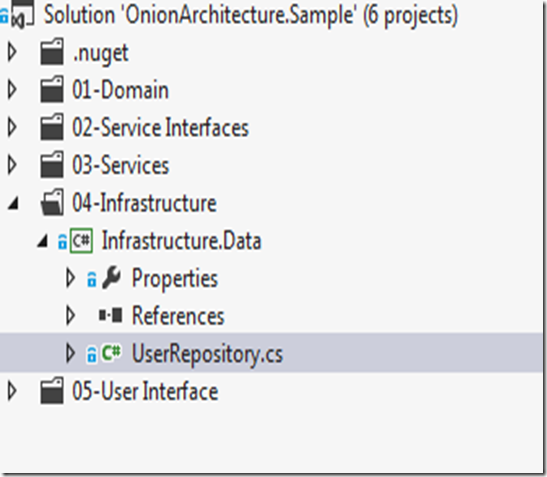The image size is (547, 477).
Task: Collapse the 04-Infrastructure folder
Action: pyautogui.click(x=13, y=204)
